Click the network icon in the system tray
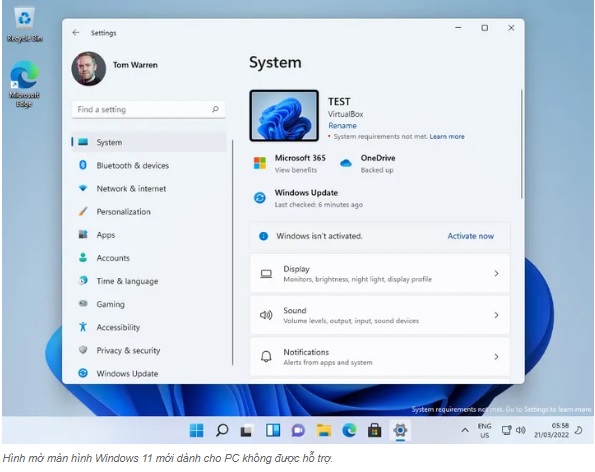 click(506, 430)
